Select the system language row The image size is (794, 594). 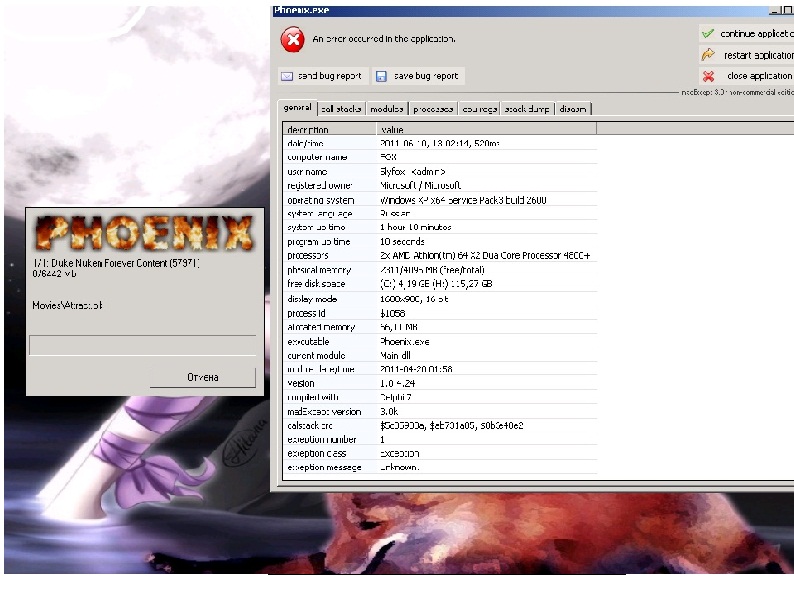[x=440, y=214]
